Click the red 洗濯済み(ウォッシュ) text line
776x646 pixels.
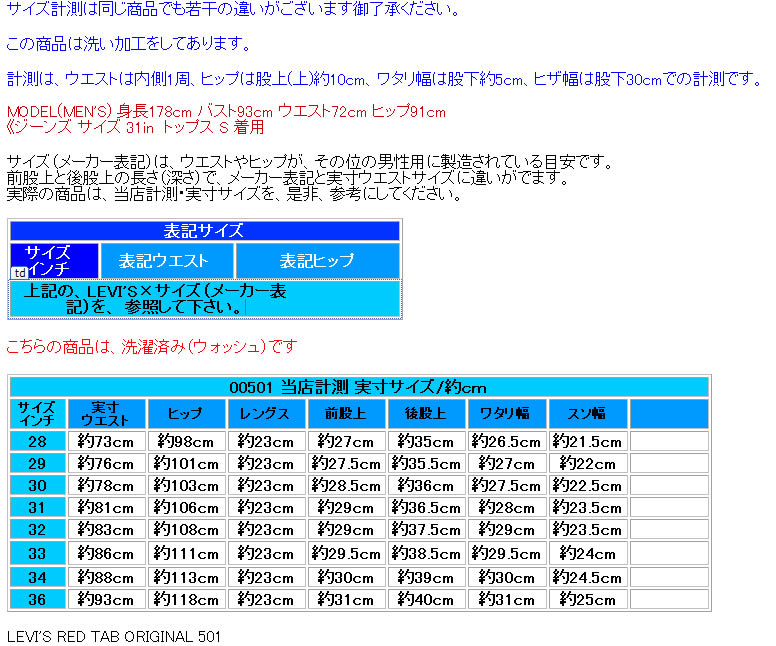click(152, 347)
